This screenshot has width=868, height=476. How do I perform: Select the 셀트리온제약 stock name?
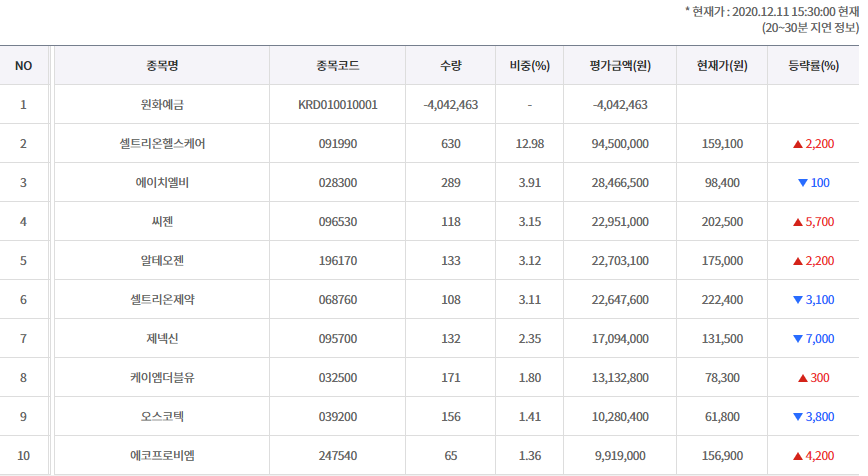point(162,300)
